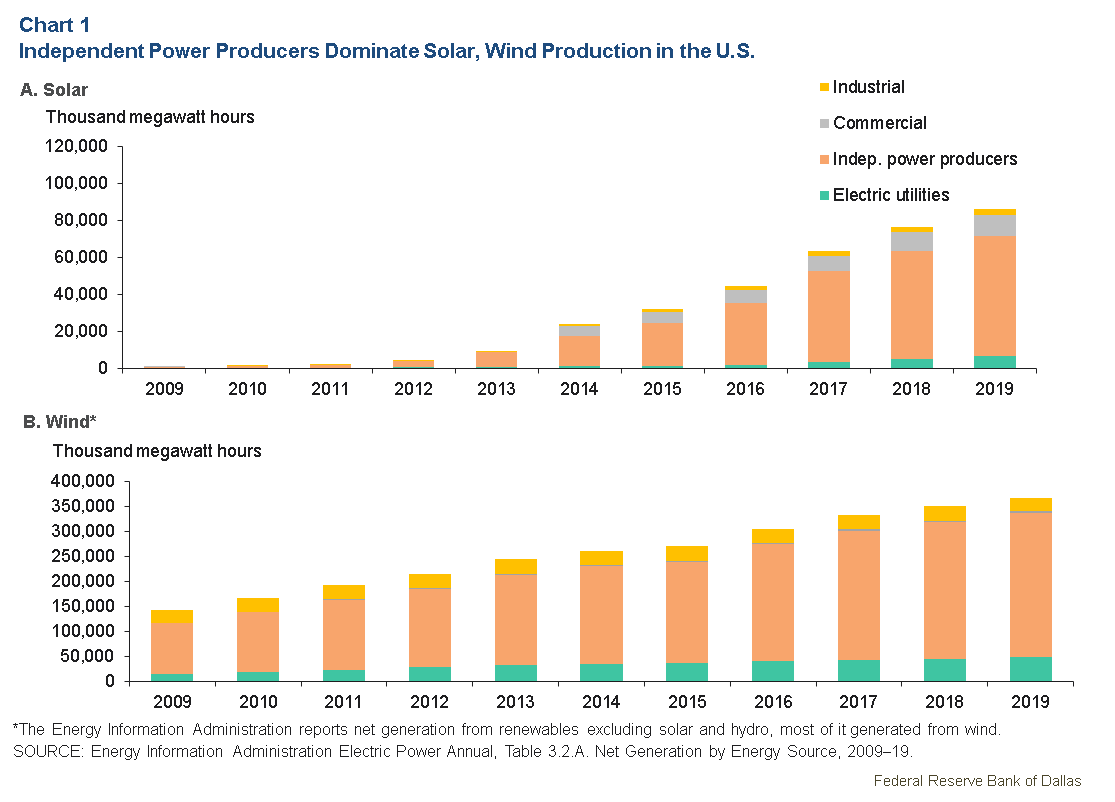Click the wind axis value 300,000
This screenshot has height=802, width=1115.
(x=82, y=531)
